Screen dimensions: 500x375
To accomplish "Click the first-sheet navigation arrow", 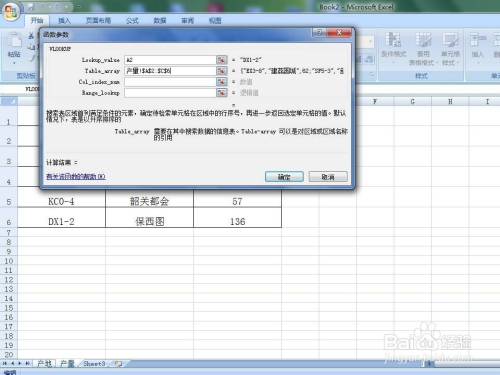I will pos(5,363).
